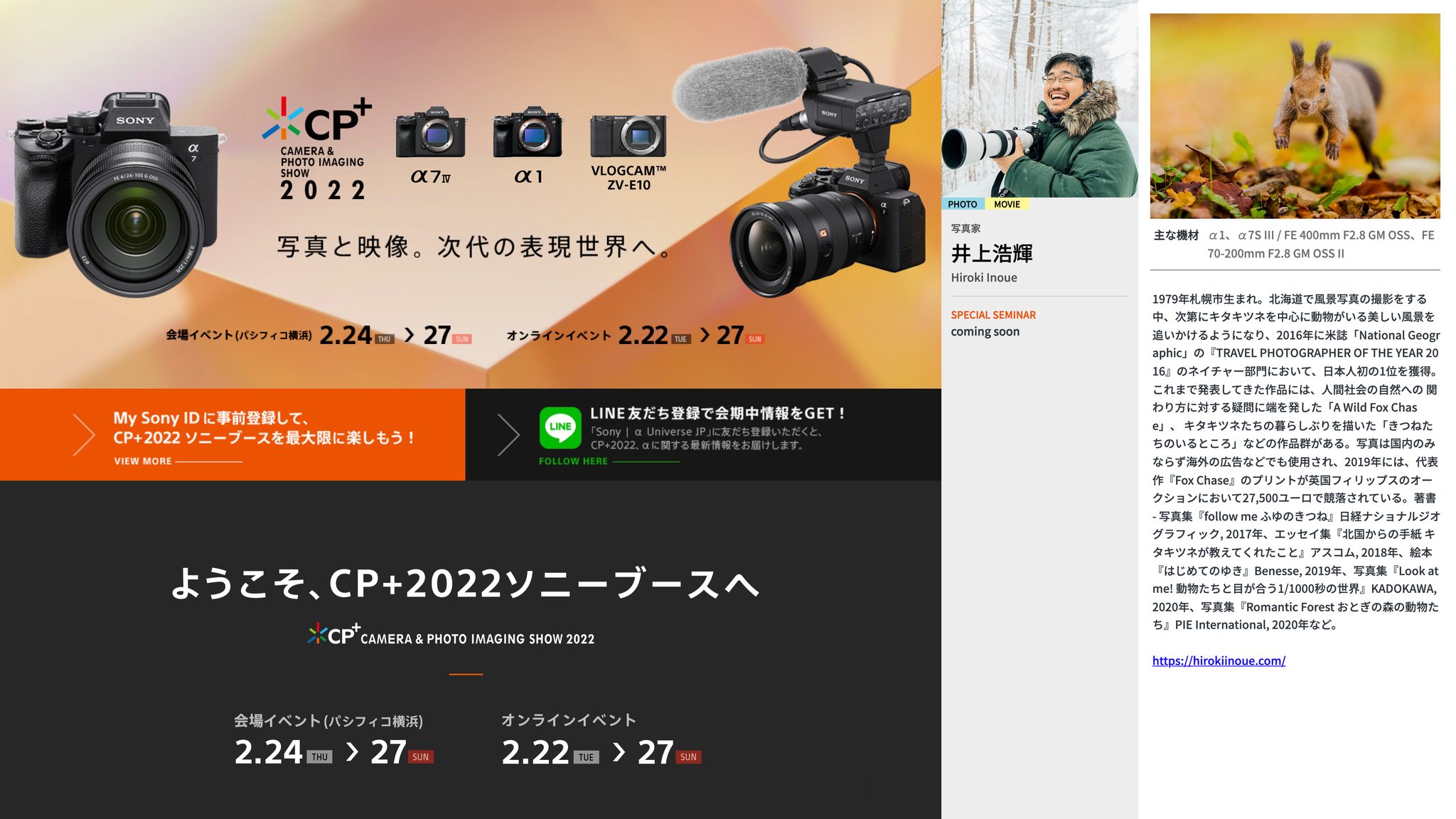Click the Hiroki Inoue romanized name
1456x819 pixels.
click(984, 278)
